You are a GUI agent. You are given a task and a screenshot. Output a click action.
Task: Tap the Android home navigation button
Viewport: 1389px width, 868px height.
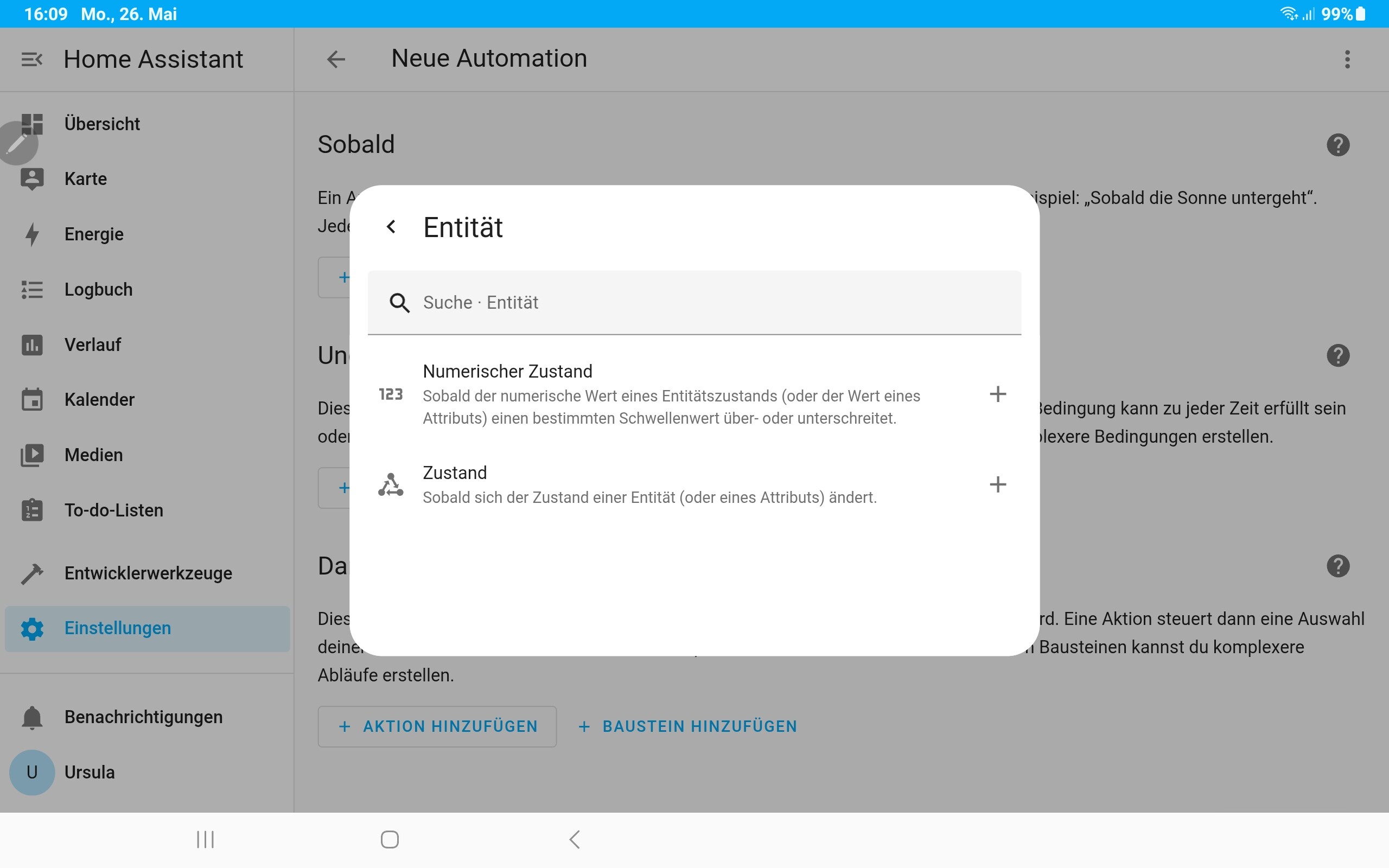(x=390, y=839)
